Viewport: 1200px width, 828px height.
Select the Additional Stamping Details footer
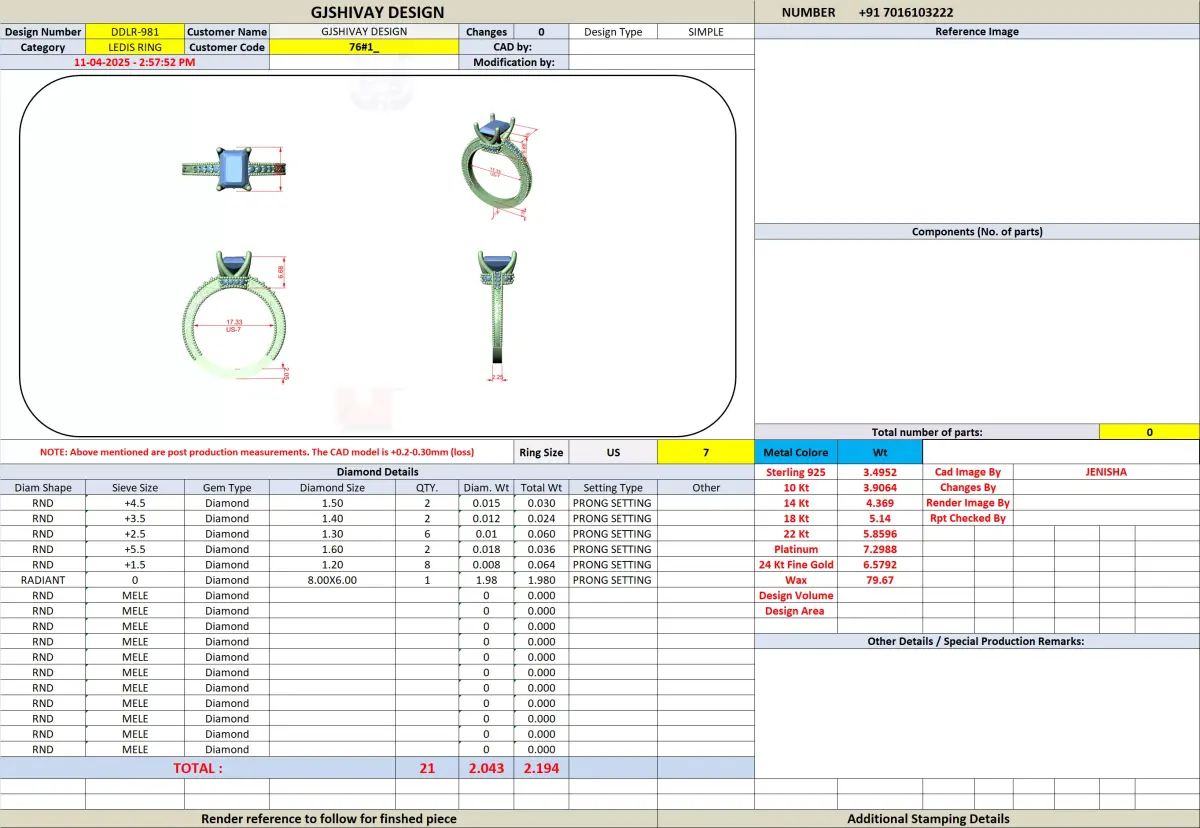(x=928, y=818)
